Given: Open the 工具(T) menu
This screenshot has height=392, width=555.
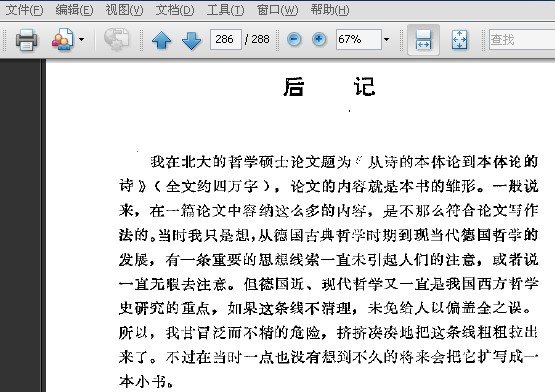Looking at the screenshot, I should click(225, 10).
